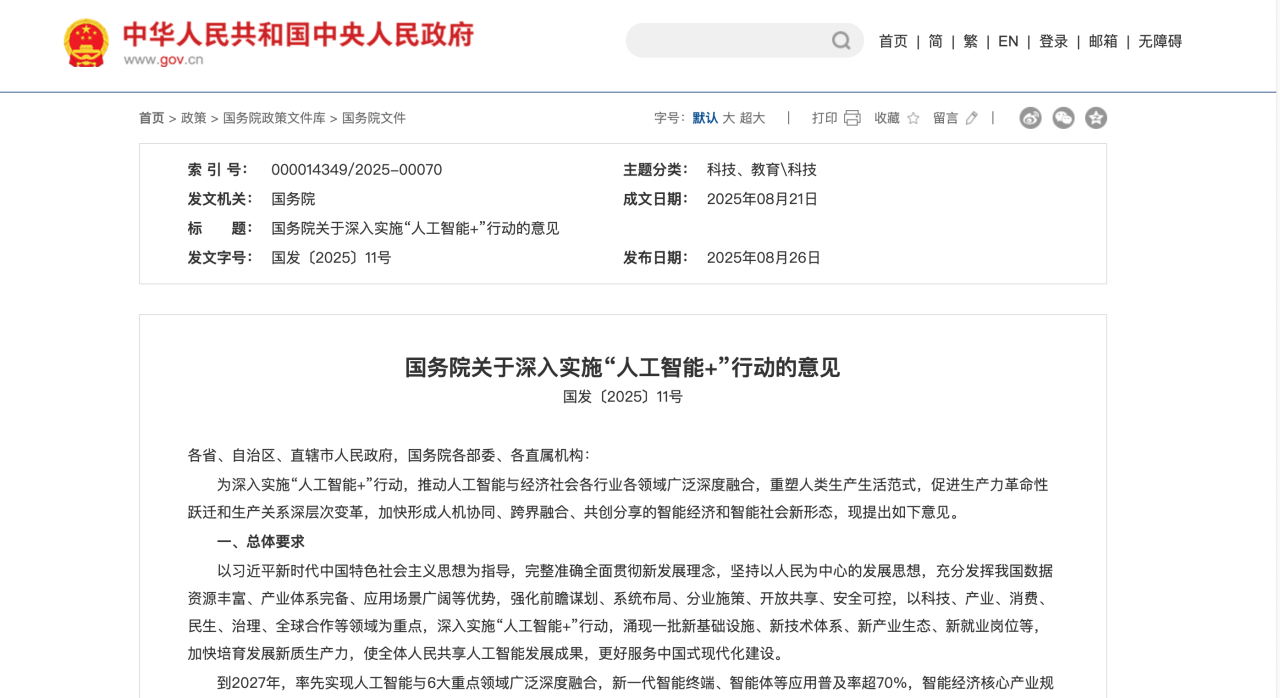Click the 发文字号 field label
Screen dimensions: 1280x698
tap(220, 258)
